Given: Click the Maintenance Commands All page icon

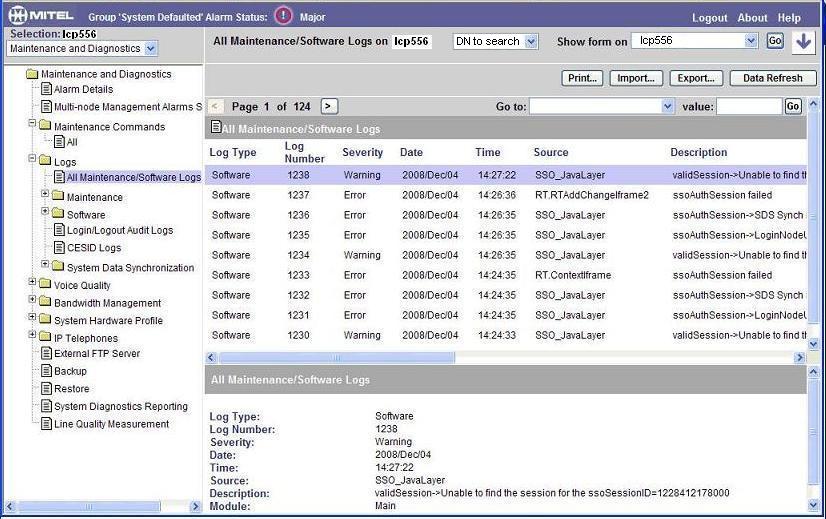Looking at the screenshot, I should tap(60, 141).
